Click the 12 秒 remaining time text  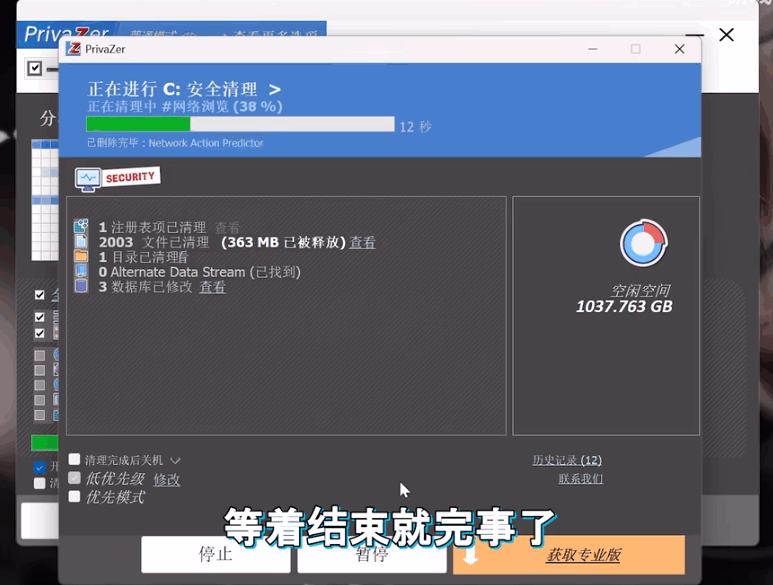coord(416,127)
